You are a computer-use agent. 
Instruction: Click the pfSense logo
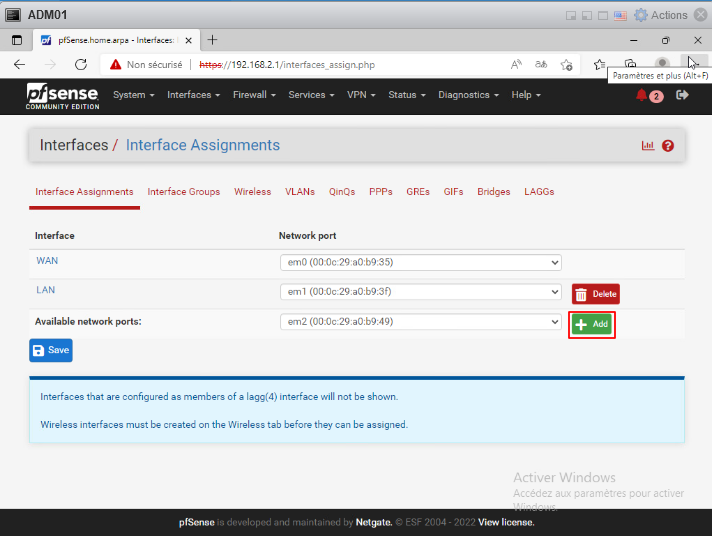[x=62, y=95]
